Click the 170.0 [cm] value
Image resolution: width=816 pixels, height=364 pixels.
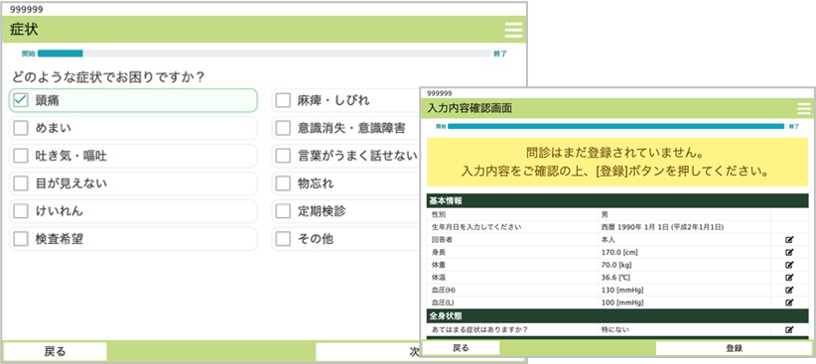tap(619, 252)
